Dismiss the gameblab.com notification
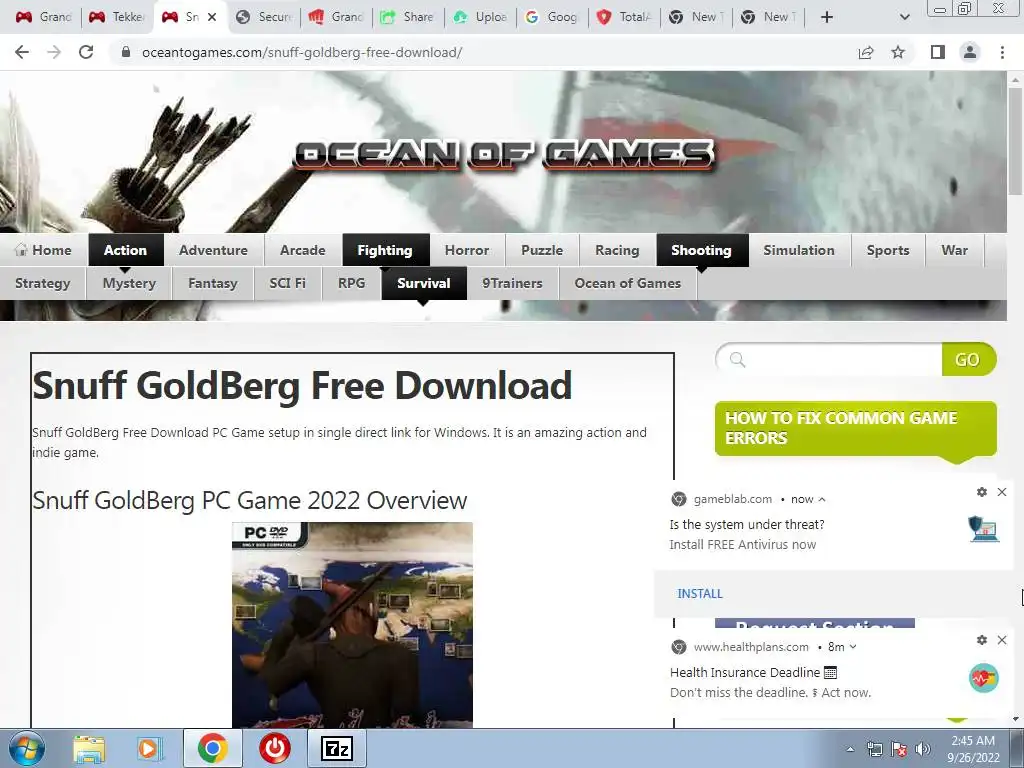This screenshot has width=1024, height=768. click(1002, 492)
